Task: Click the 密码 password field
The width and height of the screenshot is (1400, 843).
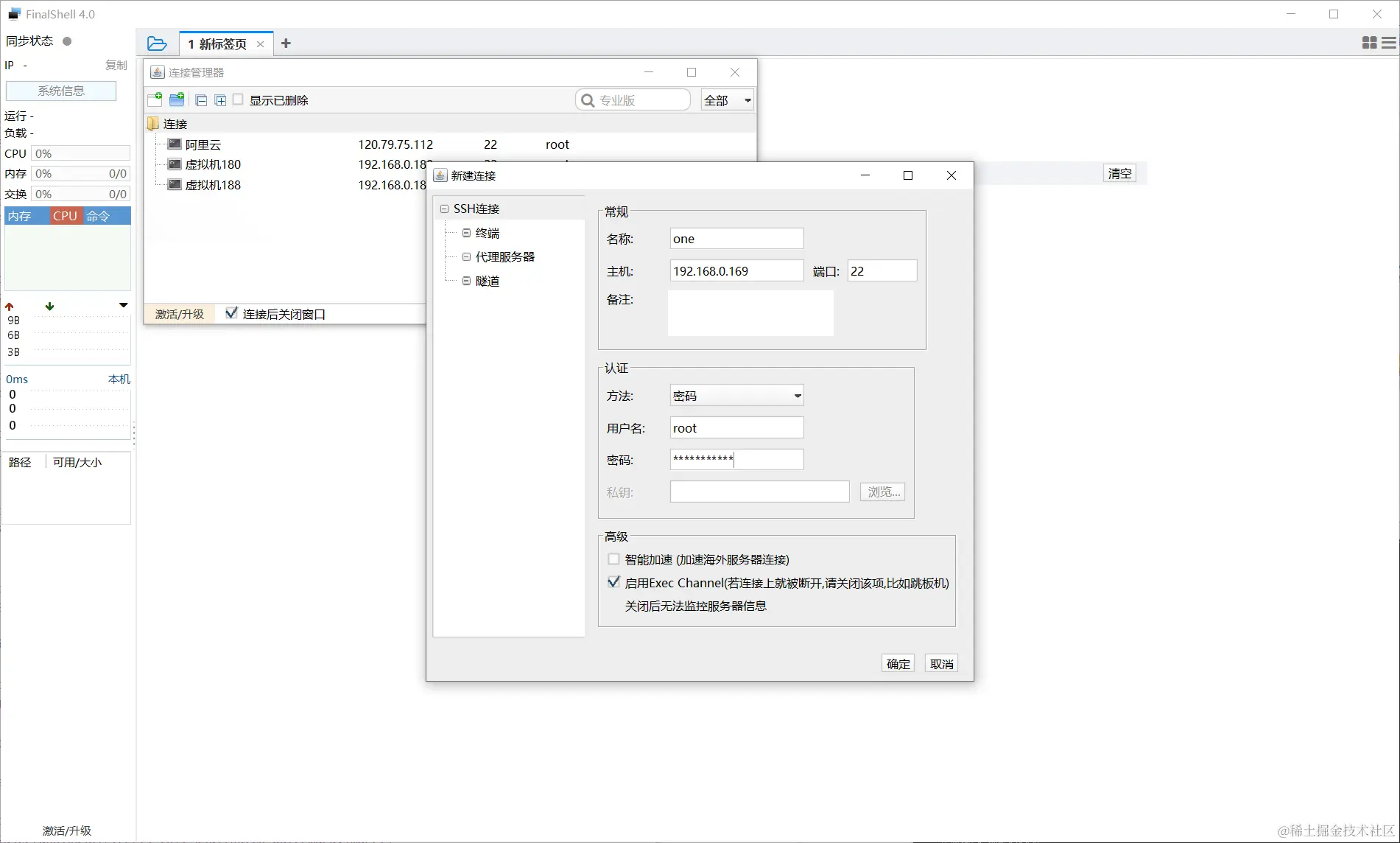Action: click(736, 460)
